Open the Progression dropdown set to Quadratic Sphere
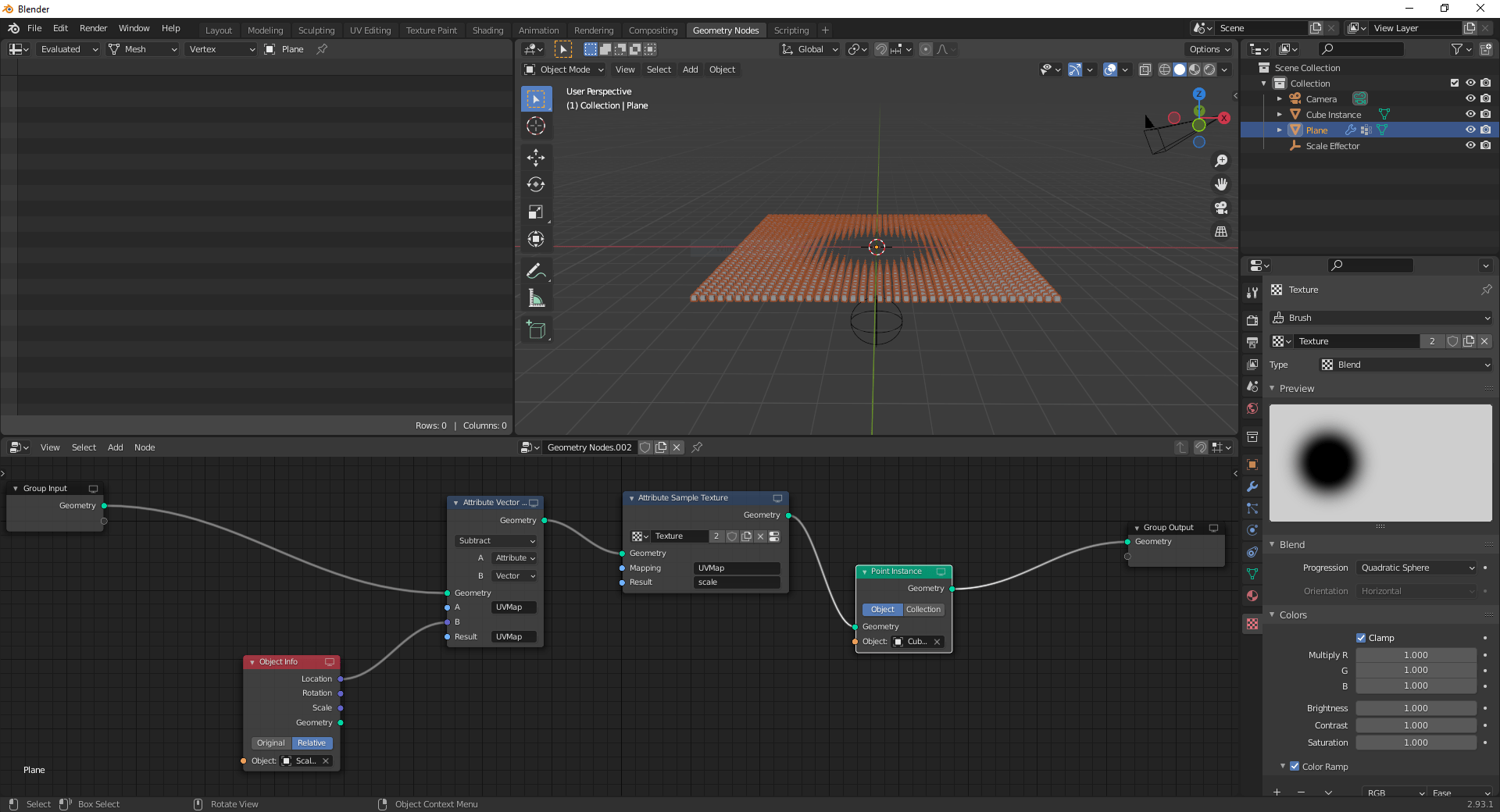Screen dimensions: 1500x812 1416,568
